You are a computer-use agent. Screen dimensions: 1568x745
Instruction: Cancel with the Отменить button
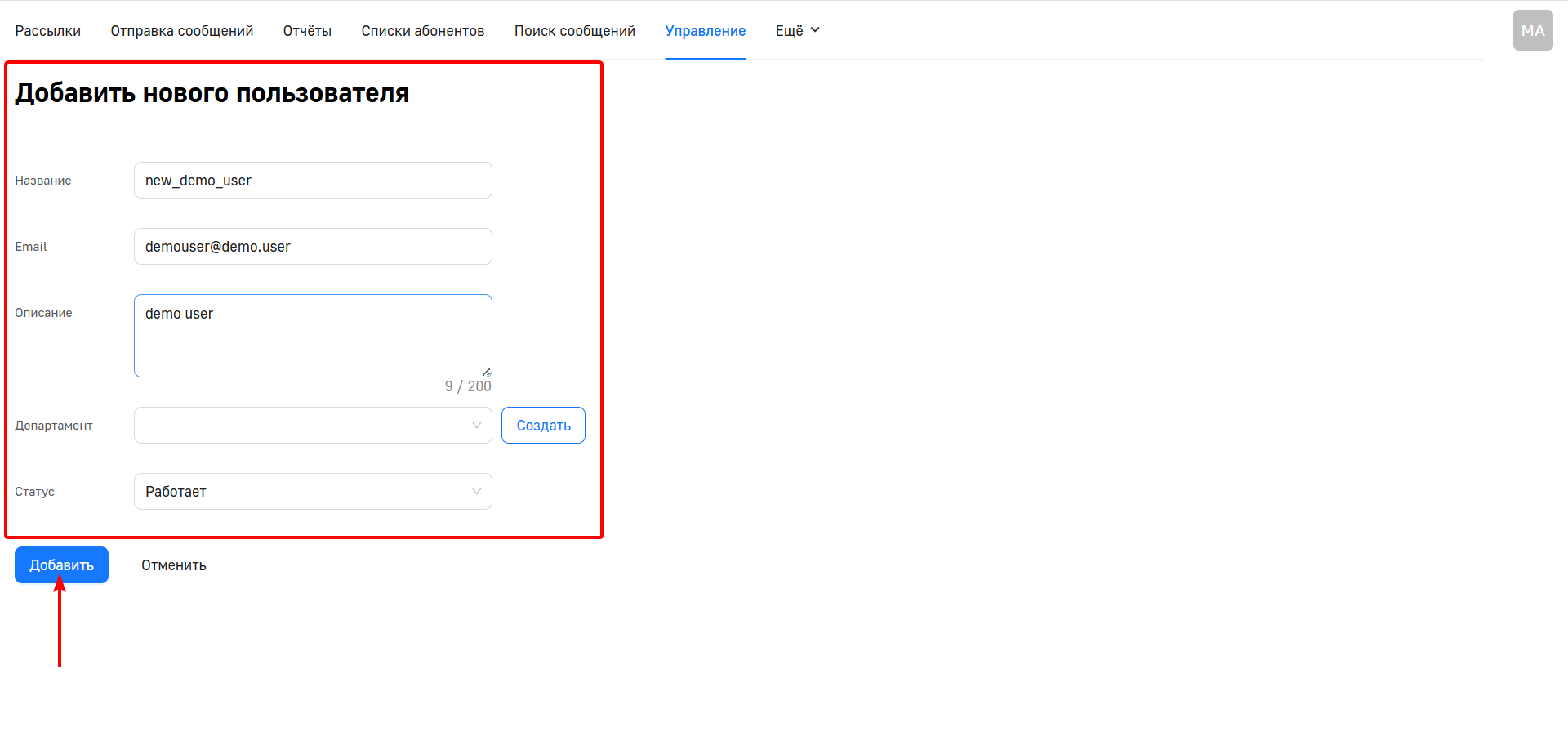(x=173, y=565)
